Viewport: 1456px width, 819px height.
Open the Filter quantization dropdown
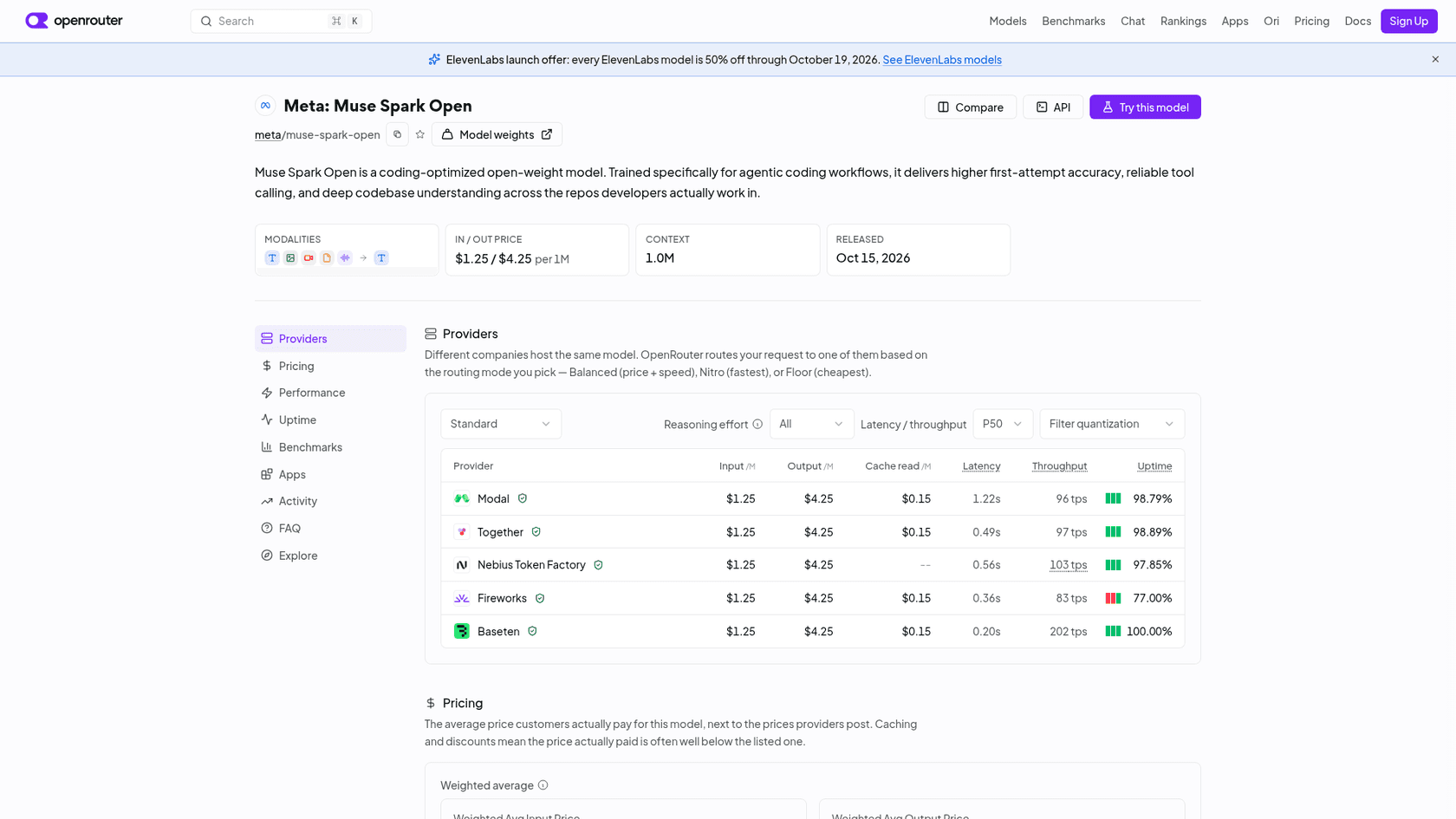click(1112, 424)
